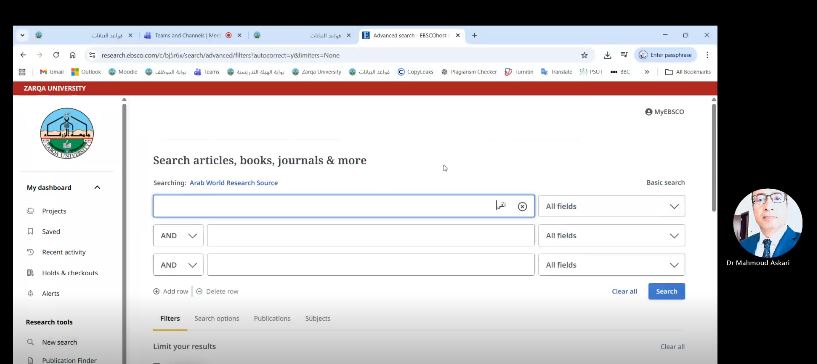Screen dimensions: 817x364
Task: Click Clear all next to Search button
Action: point(624,291)
